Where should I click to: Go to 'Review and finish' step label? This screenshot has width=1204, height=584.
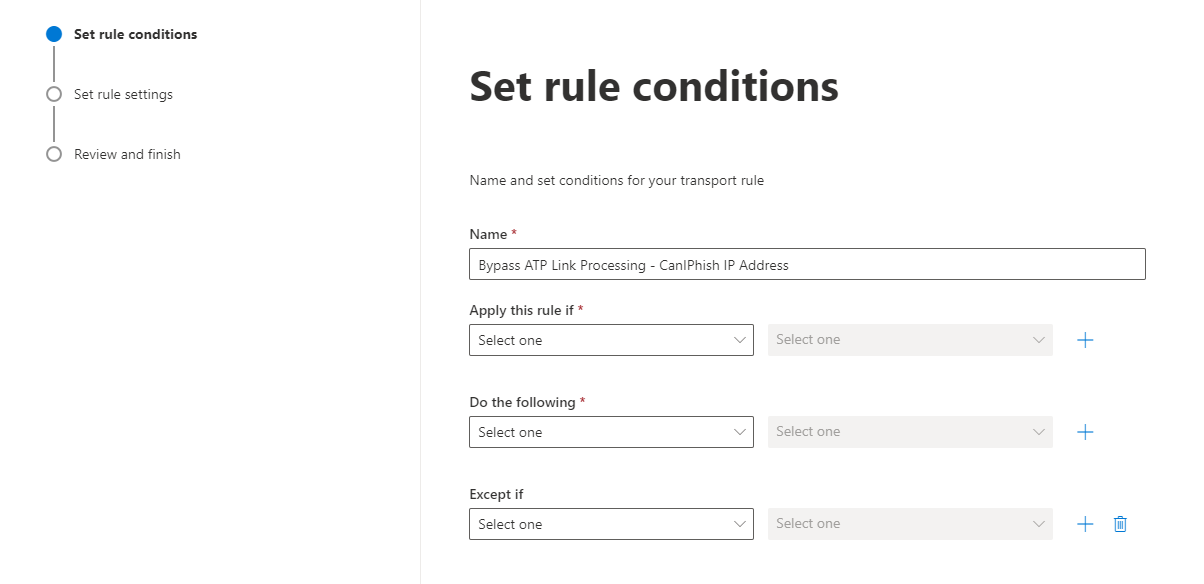(127, 154)
